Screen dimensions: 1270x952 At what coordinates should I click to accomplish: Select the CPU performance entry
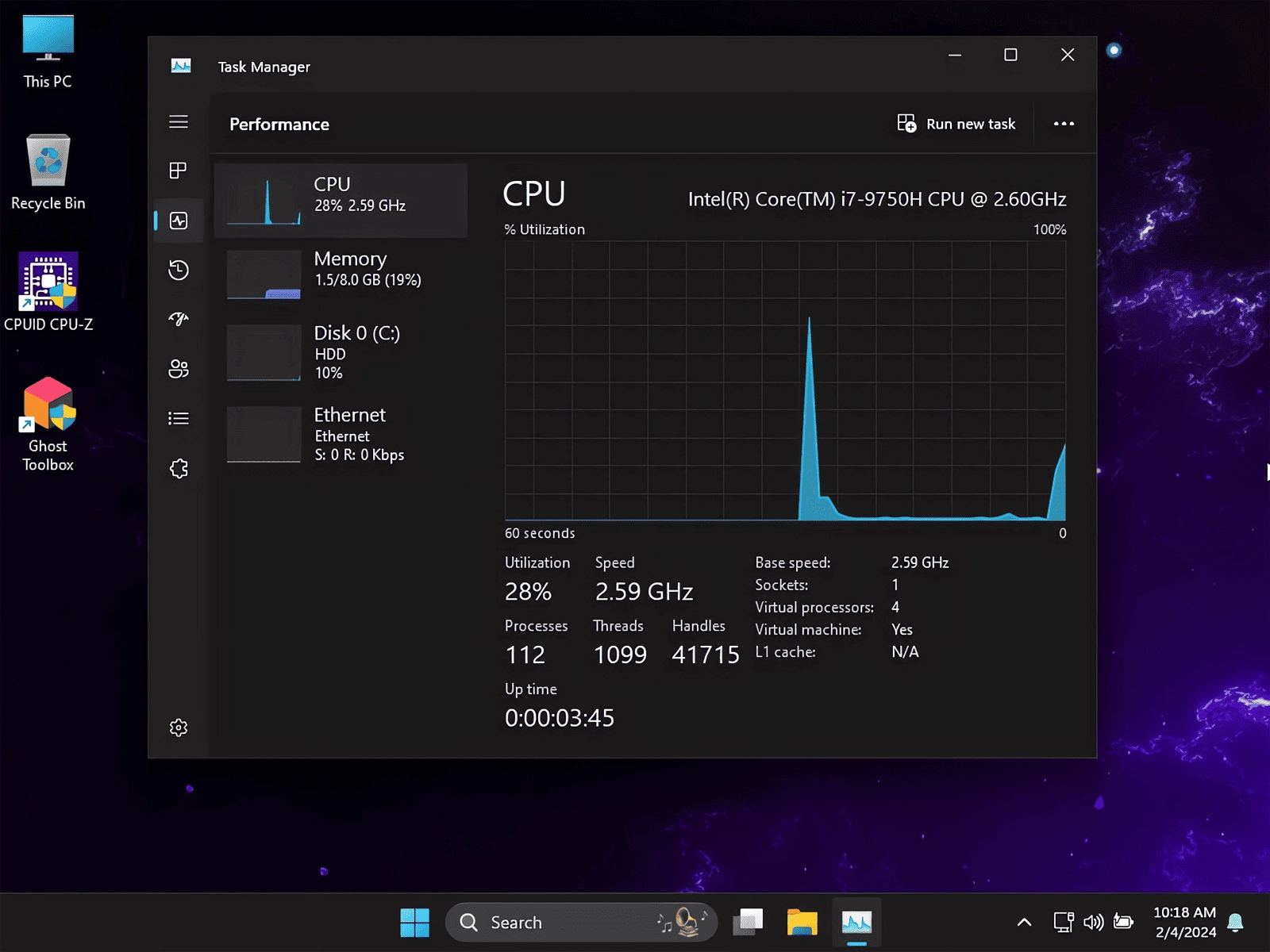click(341, 200)
